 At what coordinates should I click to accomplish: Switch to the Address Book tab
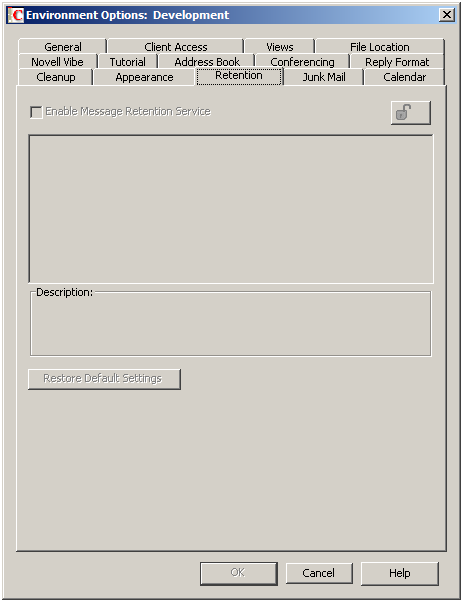[x=207, y=62]
